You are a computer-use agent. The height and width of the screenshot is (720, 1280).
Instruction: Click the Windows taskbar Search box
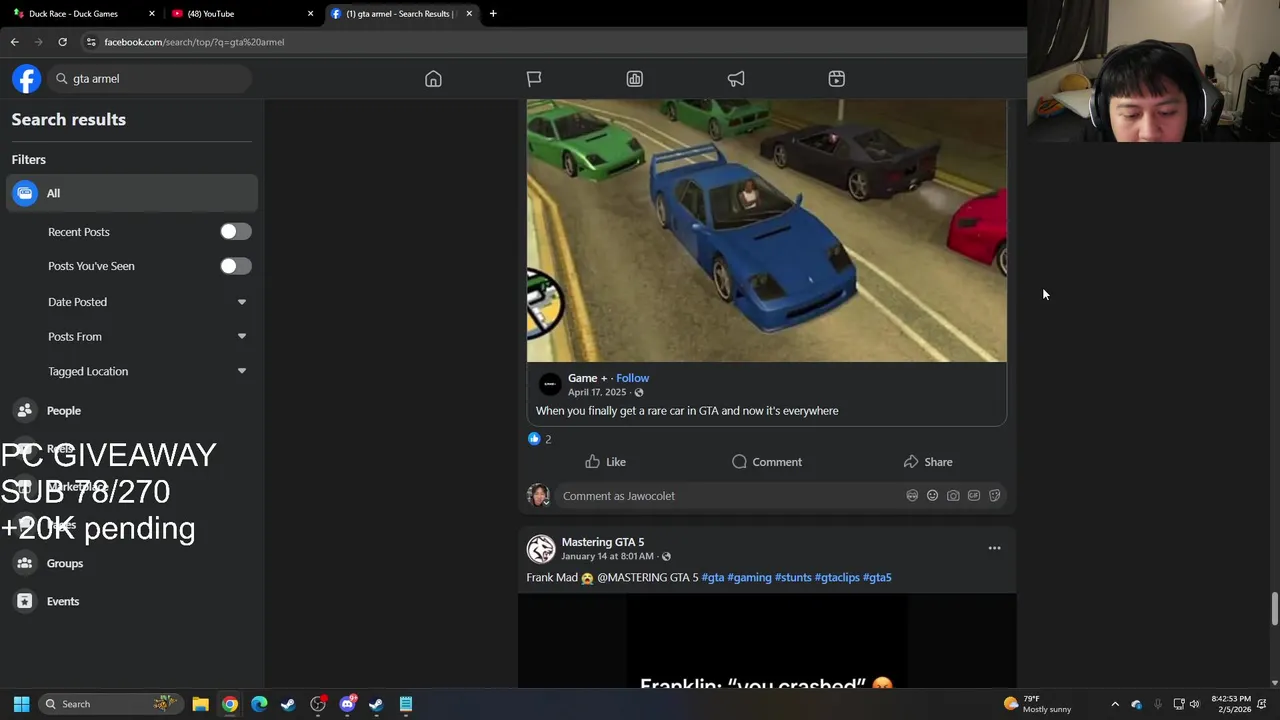coord(110,704)
